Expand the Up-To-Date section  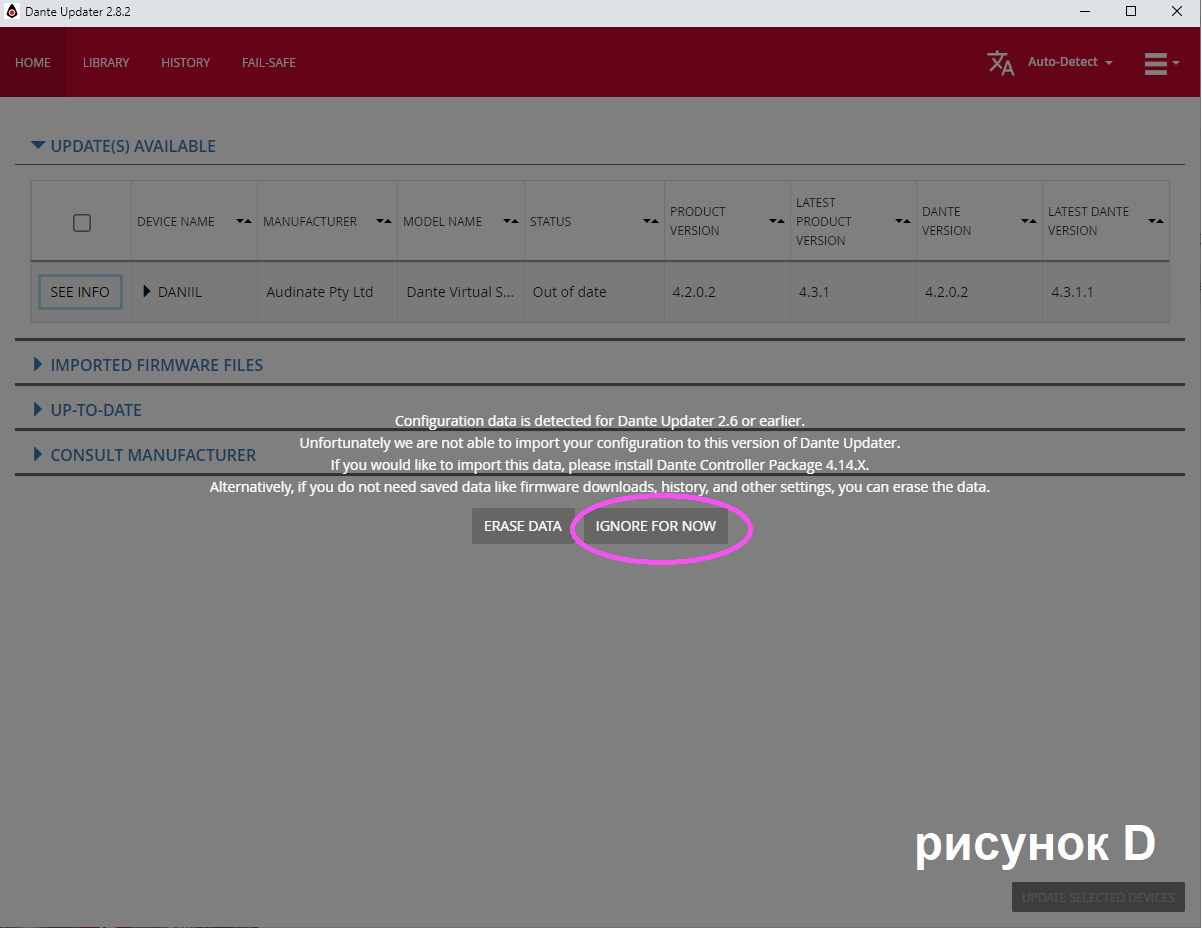click(x=38, y=410)
